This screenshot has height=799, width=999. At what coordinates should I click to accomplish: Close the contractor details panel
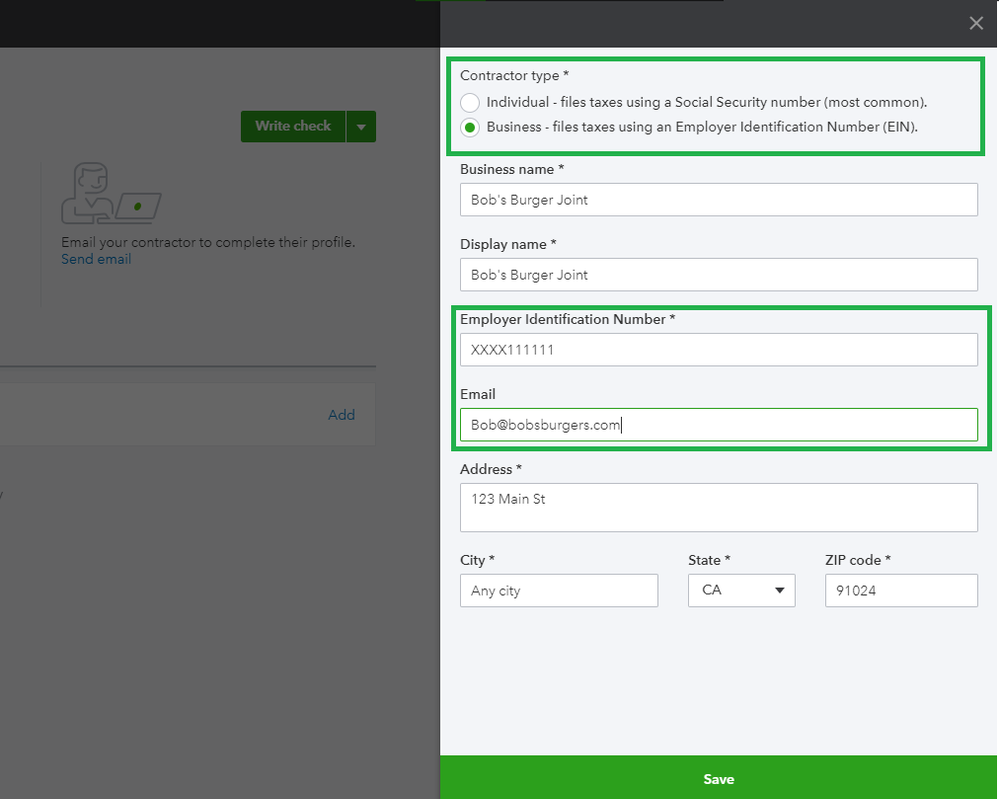pos(976,23)
